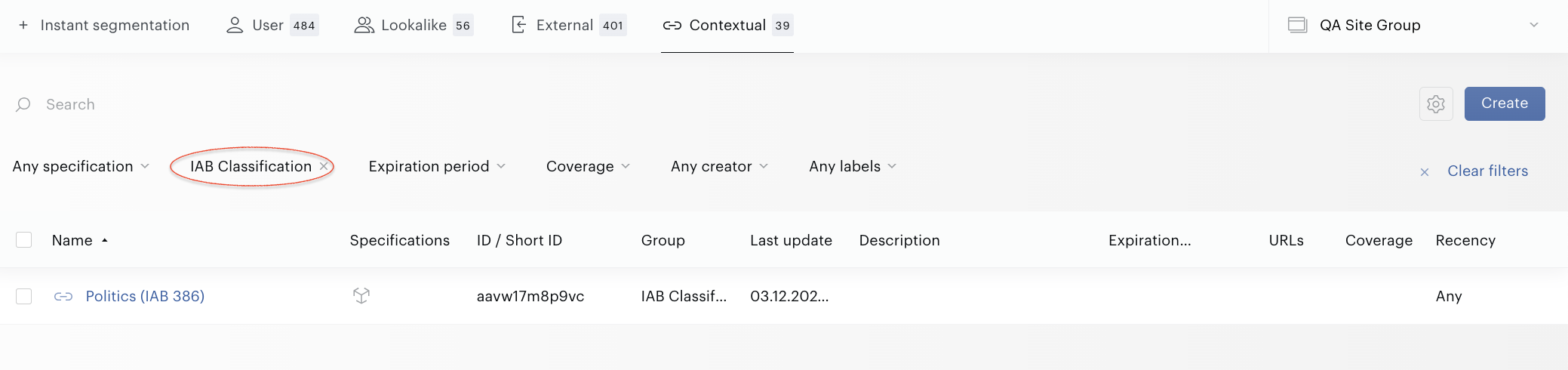Remove the IAB Classification filter with X

[x=324, y=166]
